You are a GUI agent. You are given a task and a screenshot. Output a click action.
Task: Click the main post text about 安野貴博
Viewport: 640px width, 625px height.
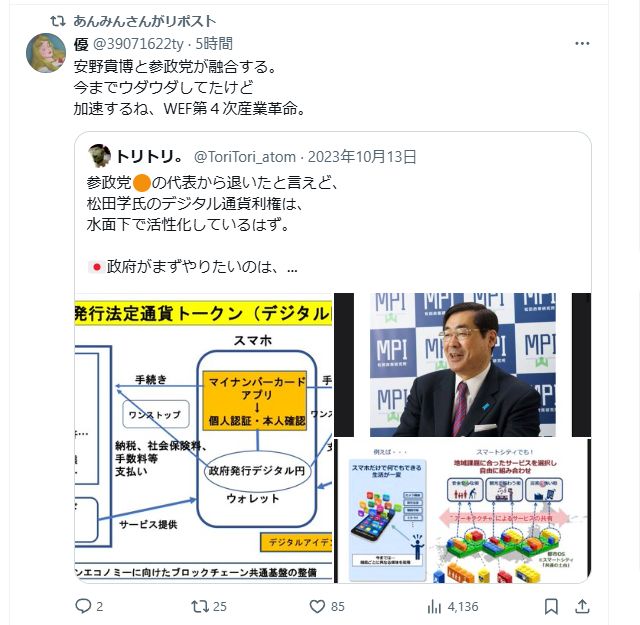(190, 87)
